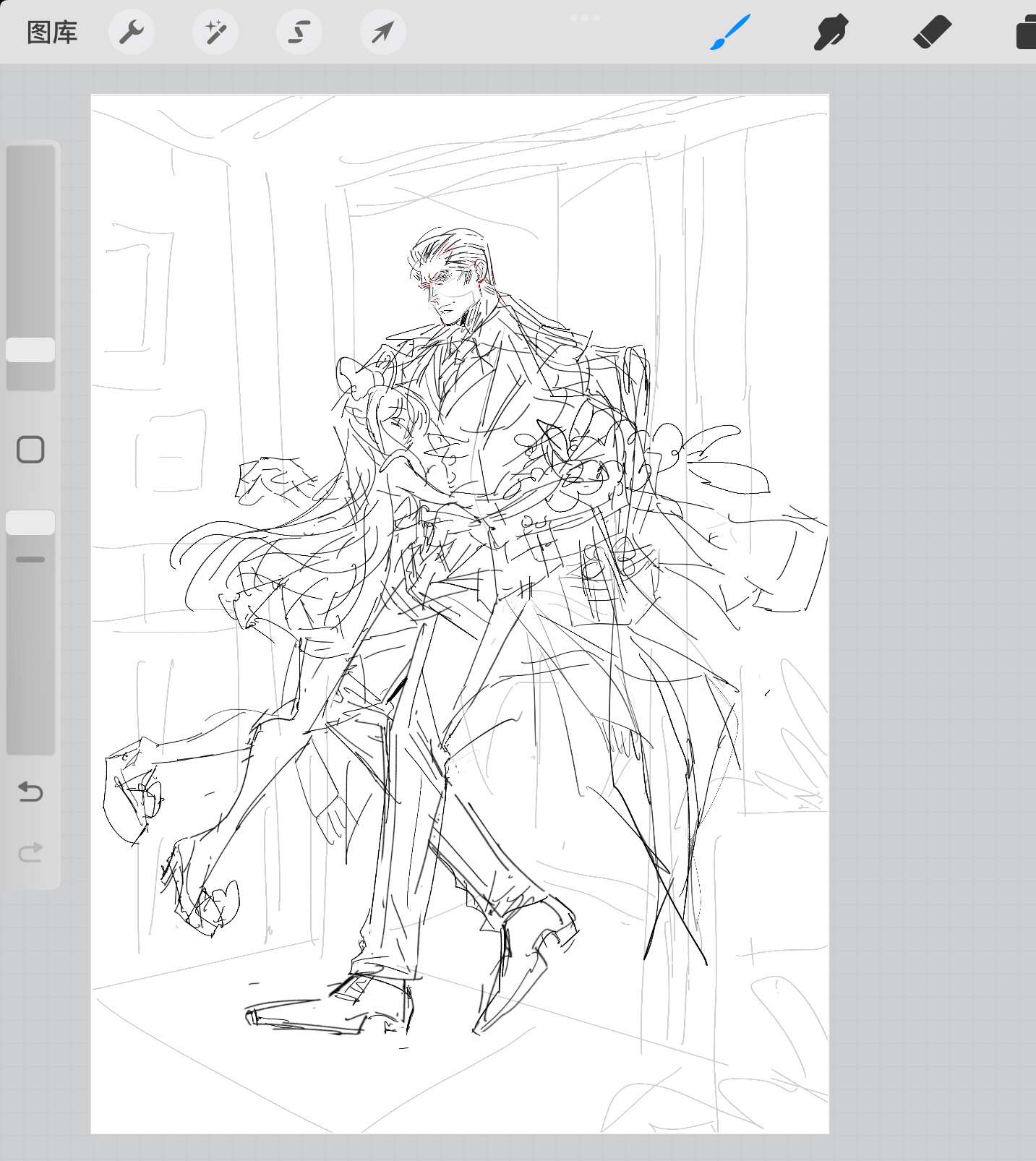Tap the three-dot handle at top center
This screenshot has height=1161, width=1036.
[584, 18]
